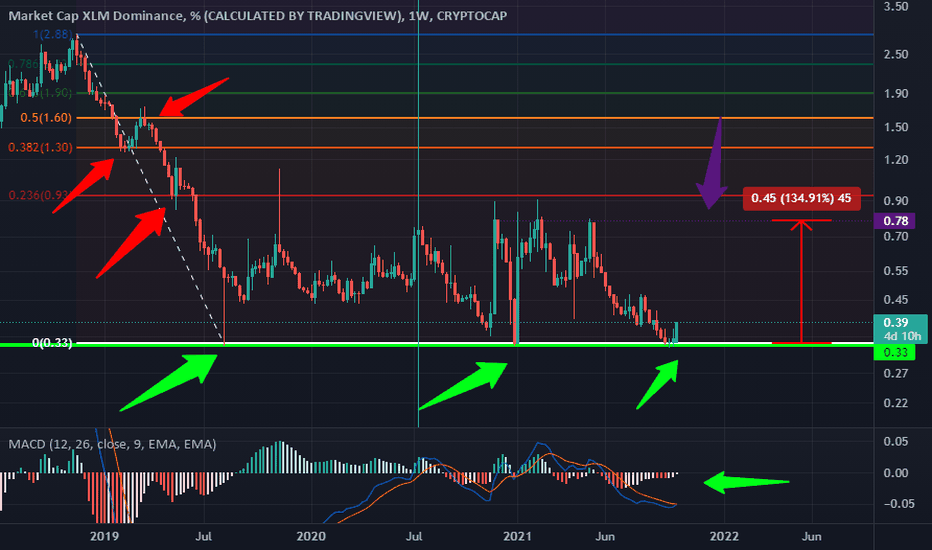
Task: Click the 2021 label on time axis
Action: click(x=517, y=536)
